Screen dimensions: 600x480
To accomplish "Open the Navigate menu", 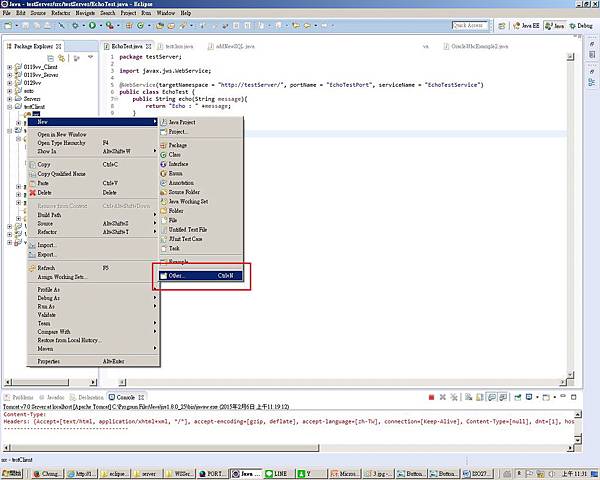I will pos(85,13).
